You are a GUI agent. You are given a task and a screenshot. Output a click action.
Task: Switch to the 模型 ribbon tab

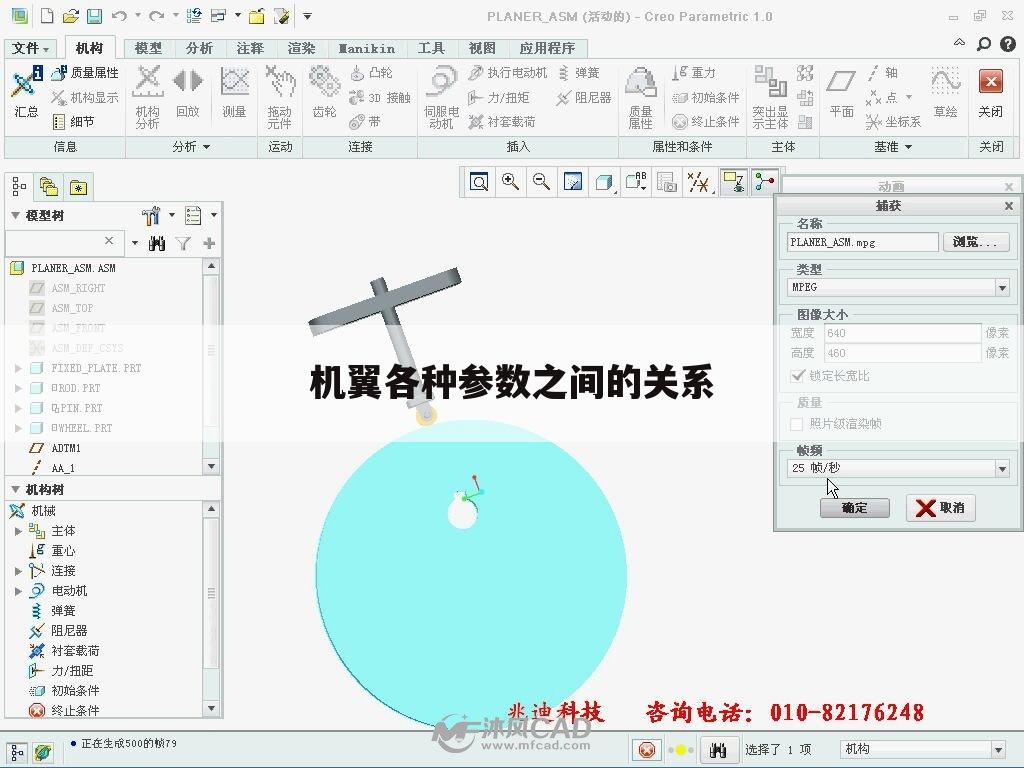pos(148,48)
